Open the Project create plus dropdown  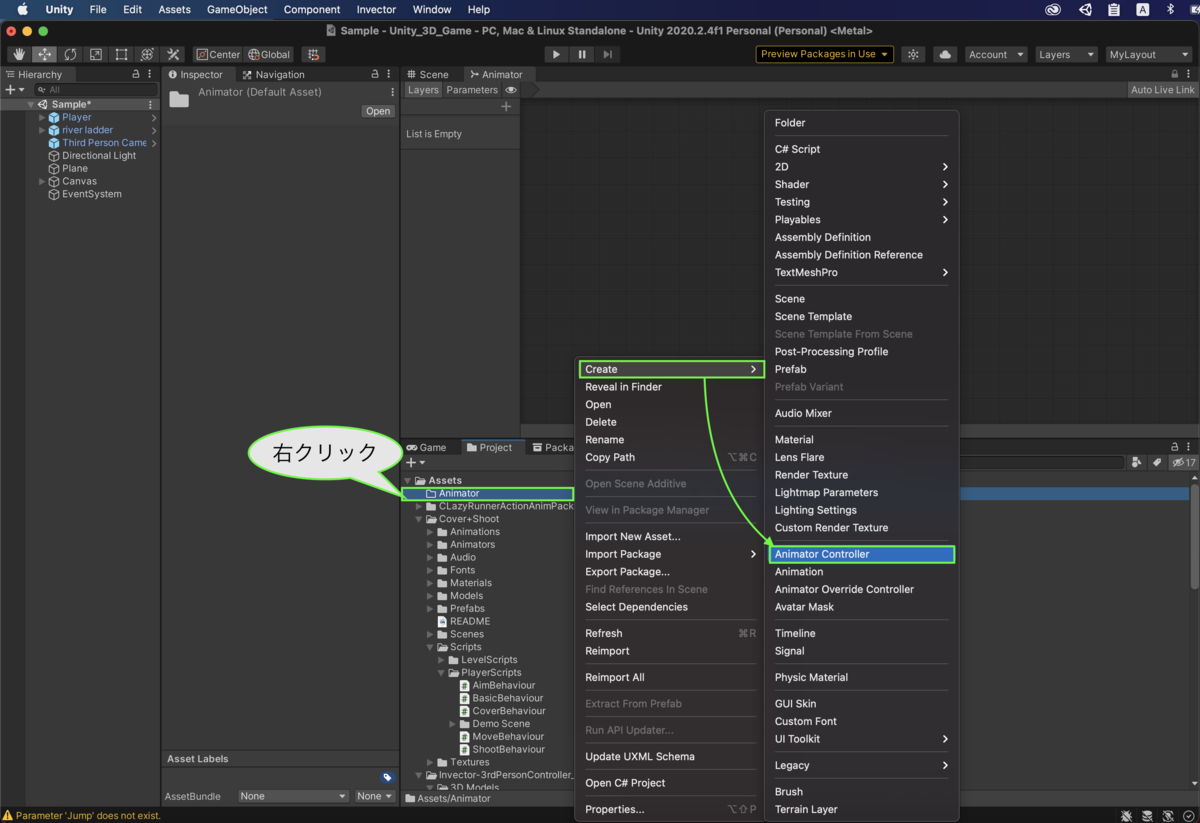[415, 462]
